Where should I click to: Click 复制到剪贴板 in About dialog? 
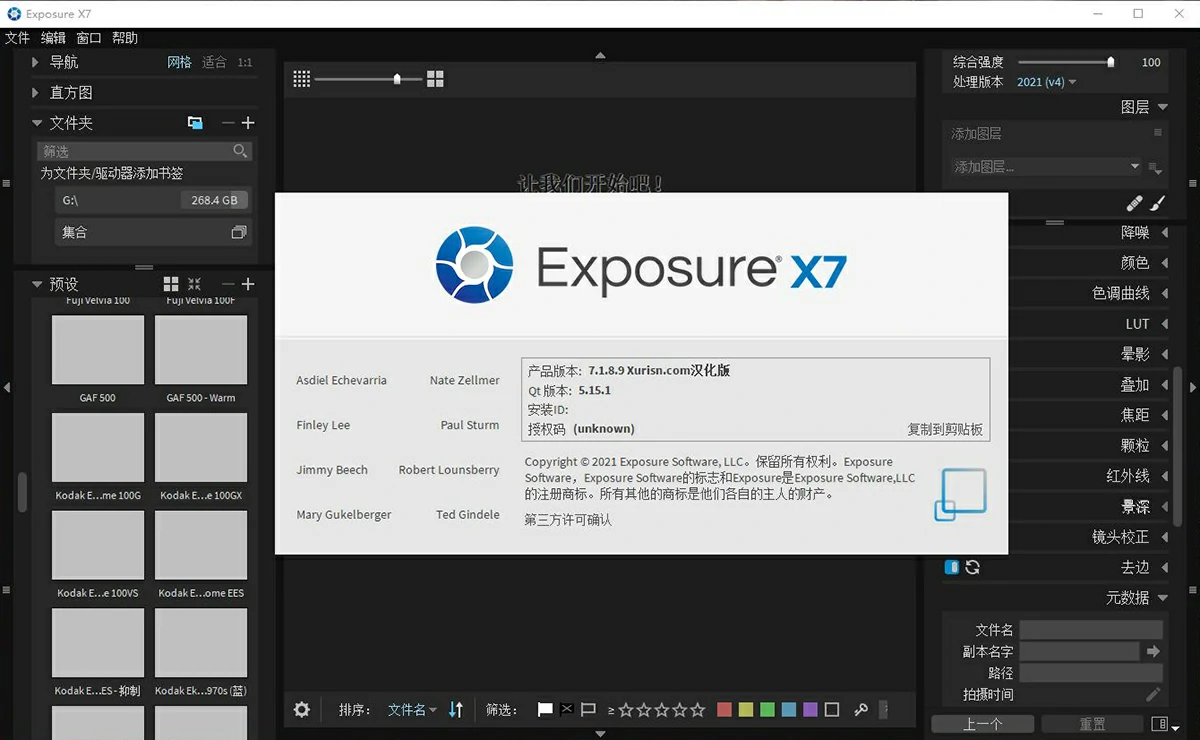[945, 429]
